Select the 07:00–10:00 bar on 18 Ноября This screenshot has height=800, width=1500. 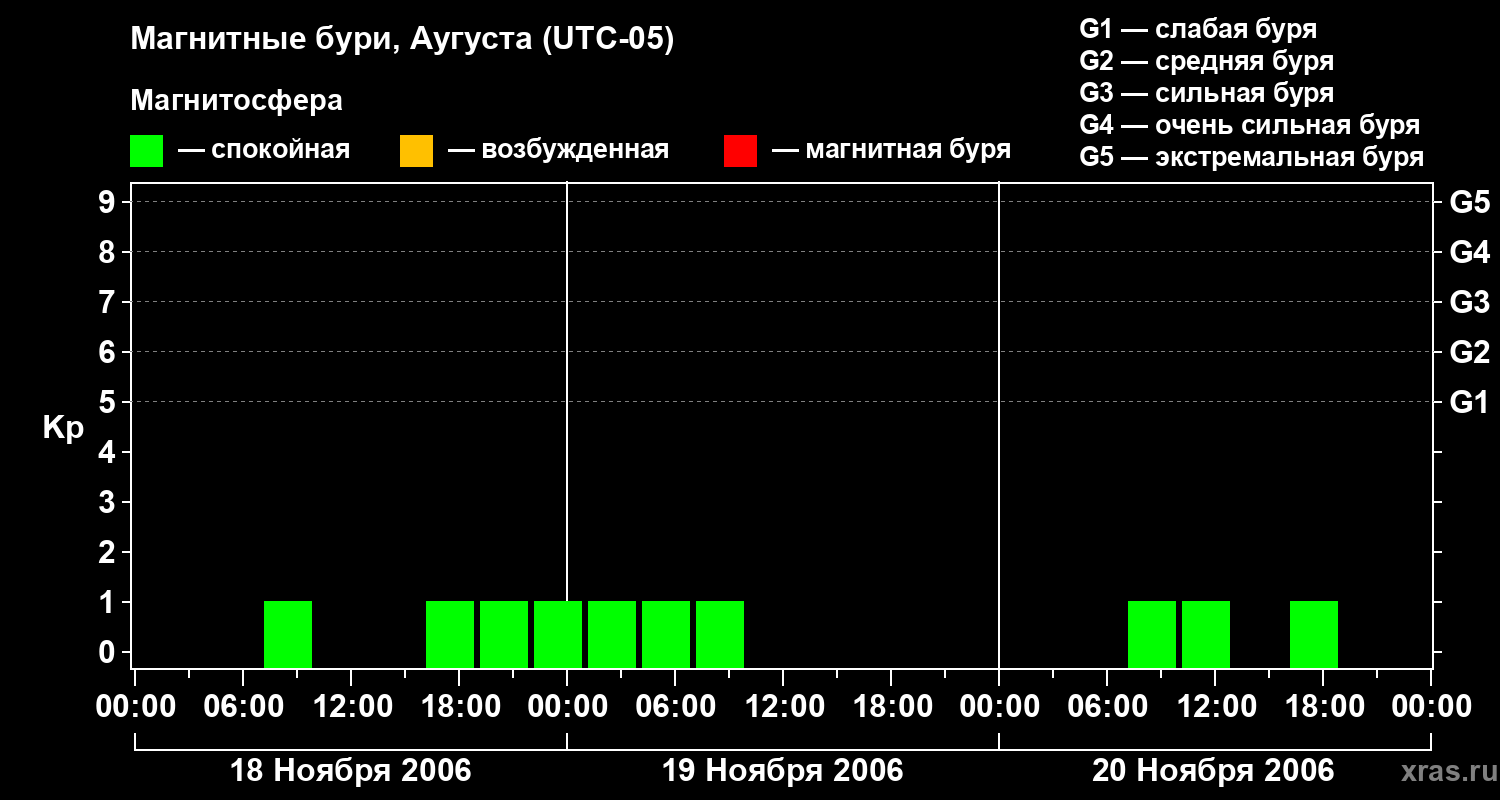[288, 634]
